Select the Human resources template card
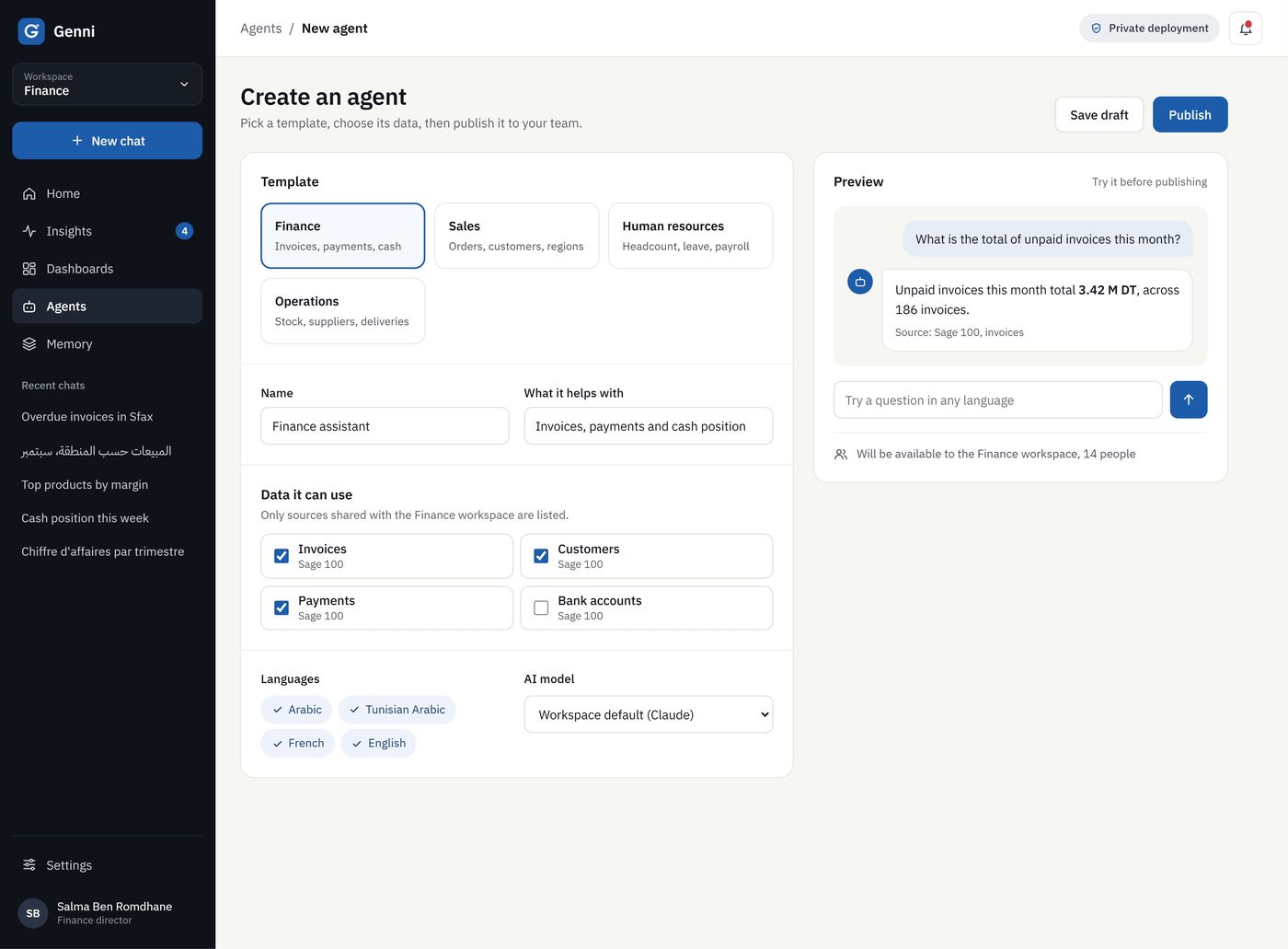The image size is (1288, 949). click(x=690, y=236)
